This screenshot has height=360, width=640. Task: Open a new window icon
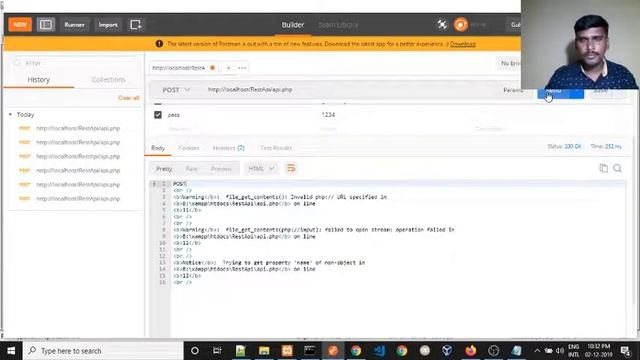[x=136, y=24]
